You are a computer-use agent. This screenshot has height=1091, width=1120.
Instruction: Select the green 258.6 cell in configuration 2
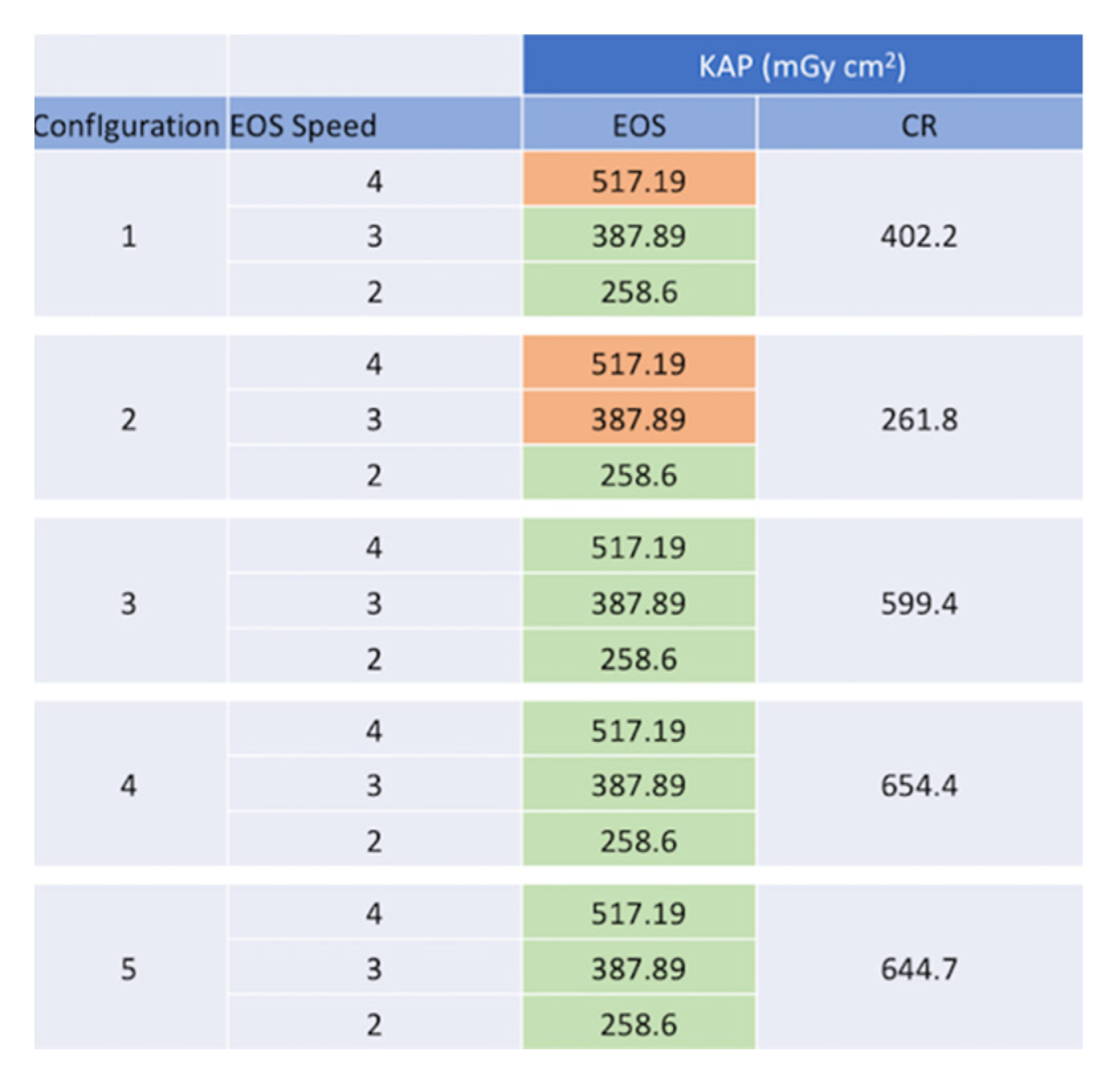coord(638,475)
